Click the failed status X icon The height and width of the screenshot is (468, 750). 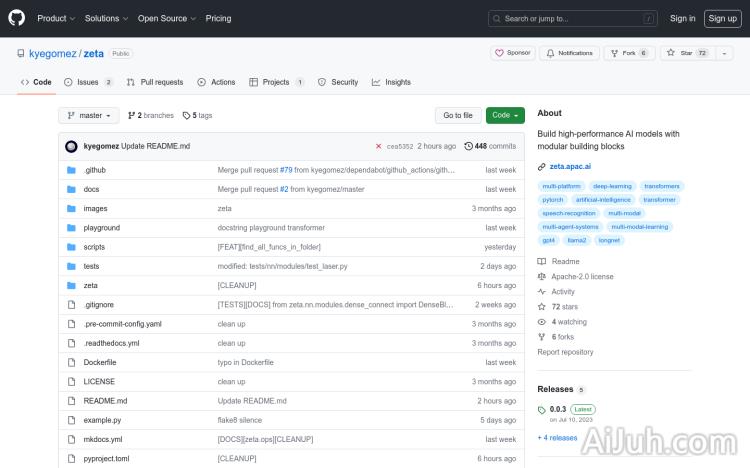pos(378,146)
